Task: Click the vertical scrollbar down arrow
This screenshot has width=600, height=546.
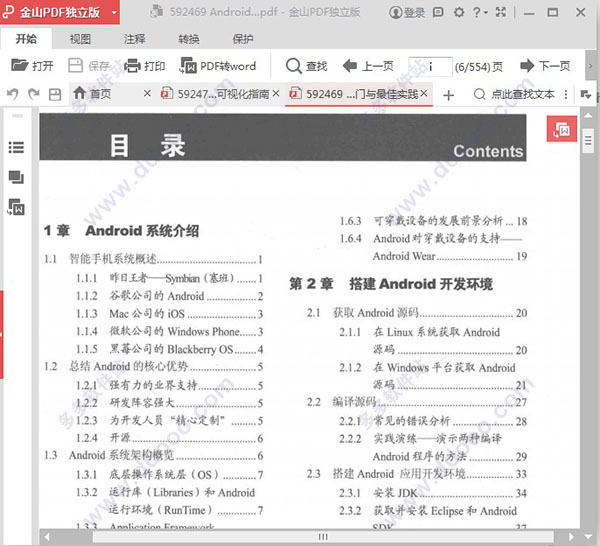Action: click(x=588, y=536)
